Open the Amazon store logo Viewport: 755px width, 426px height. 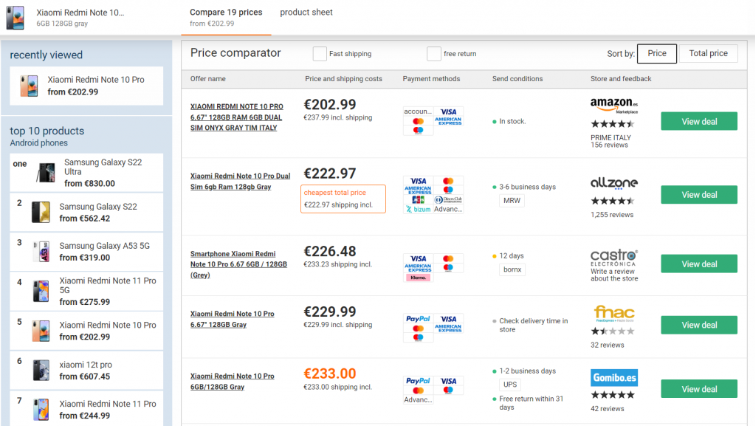(x=614, y=105)
